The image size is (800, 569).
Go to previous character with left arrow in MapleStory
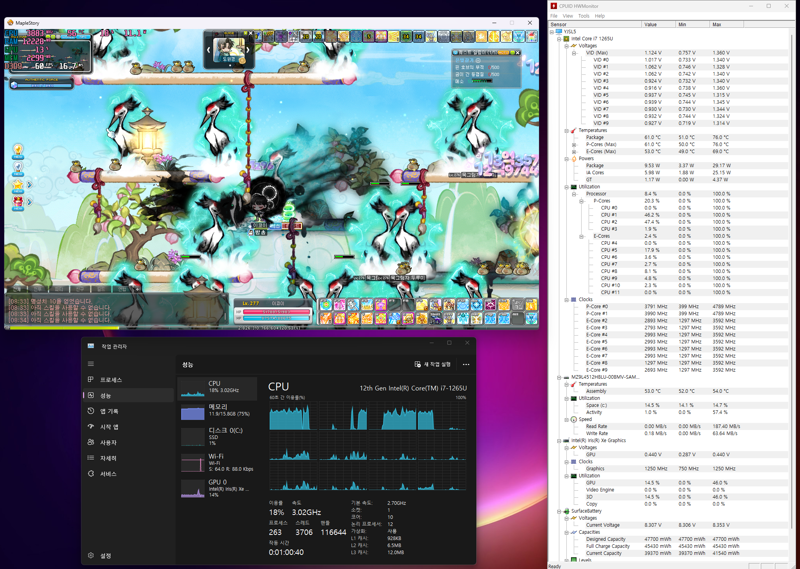208,50
